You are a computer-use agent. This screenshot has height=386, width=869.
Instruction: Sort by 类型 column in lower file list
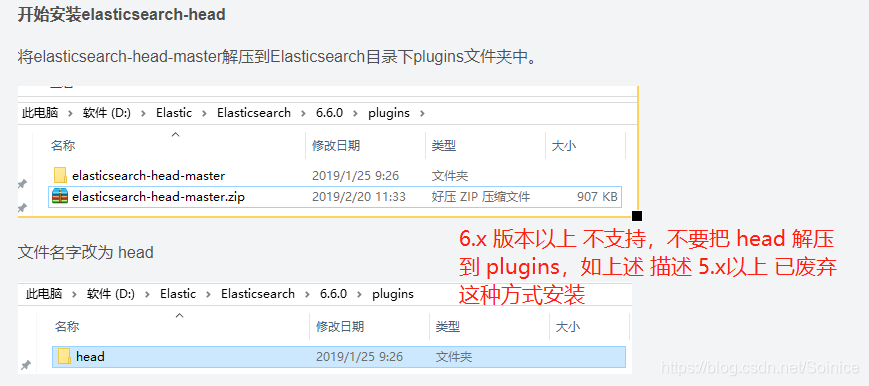point(448,327)
